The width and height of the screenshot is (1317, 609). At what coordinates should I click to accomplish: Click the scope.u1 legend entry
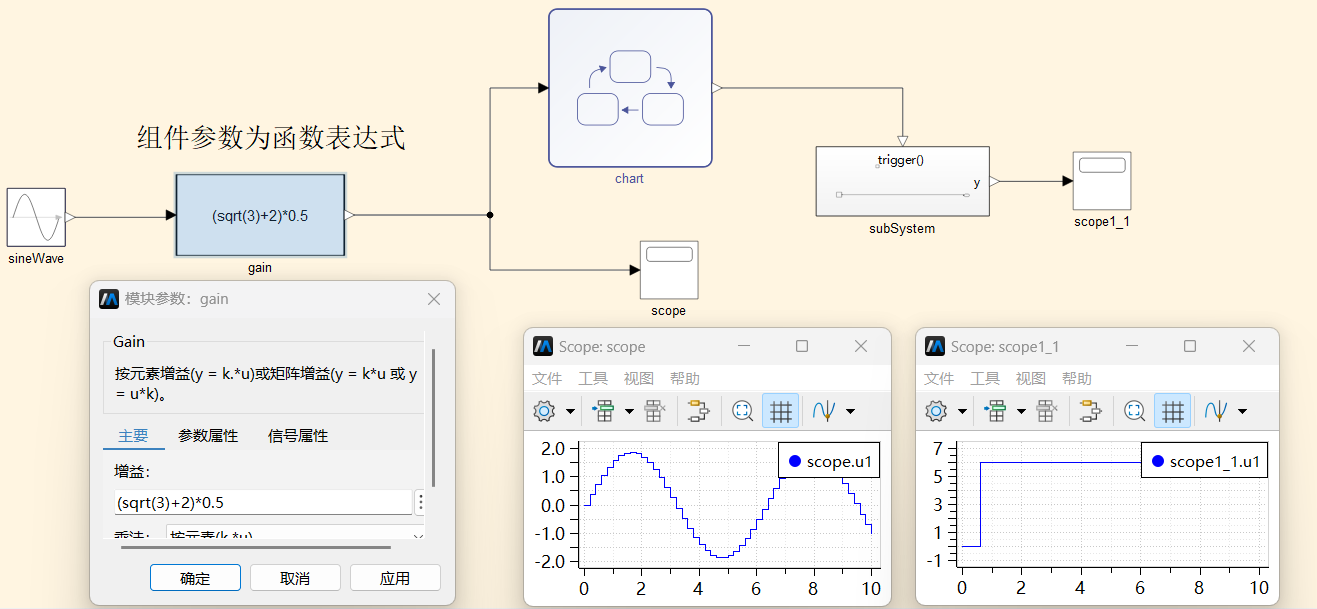828,461
